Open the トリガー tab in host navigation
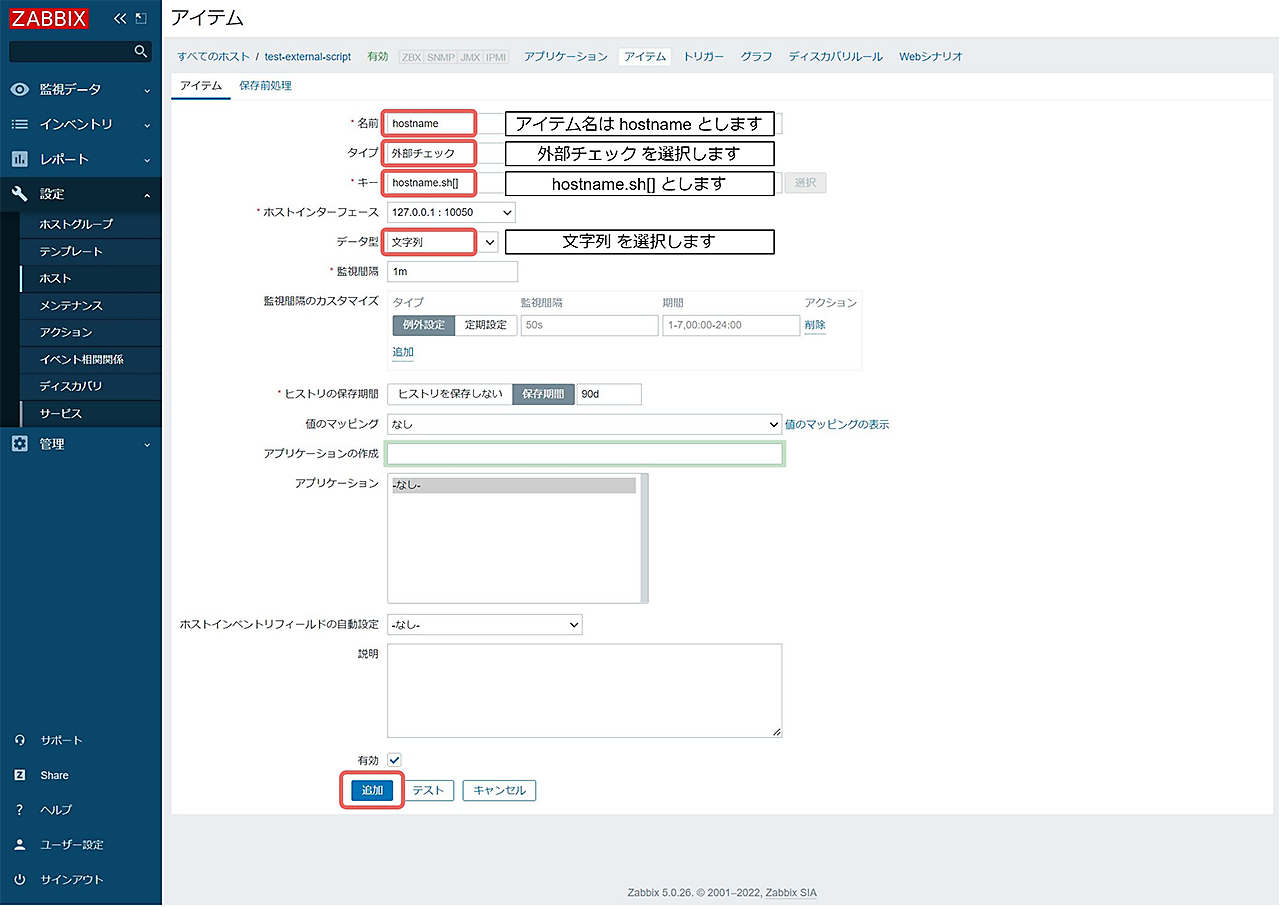The height and width of the screenshot is (907, 1280). [x=703, y=57]
